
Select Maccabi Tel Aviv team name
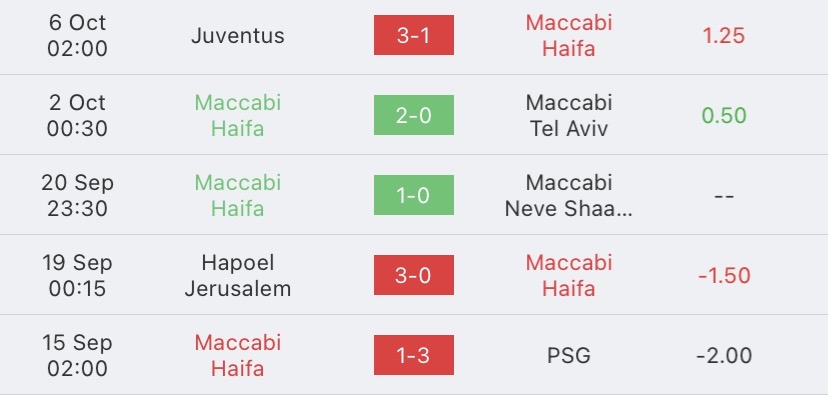click(x=569, y=115)
